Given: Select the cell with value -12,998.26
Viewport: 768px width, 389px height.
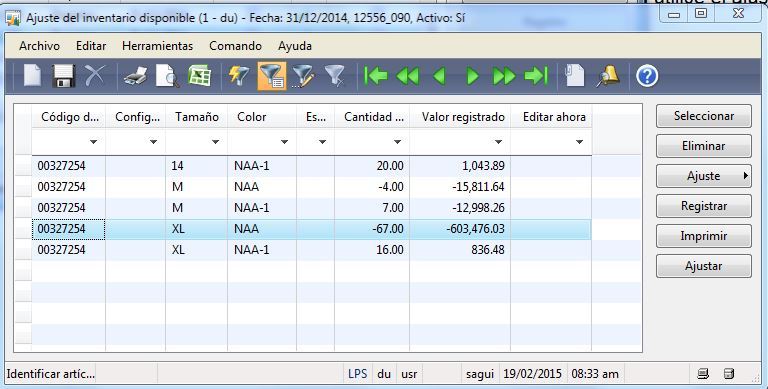Looking at the screenshot, I should (460, 208).
